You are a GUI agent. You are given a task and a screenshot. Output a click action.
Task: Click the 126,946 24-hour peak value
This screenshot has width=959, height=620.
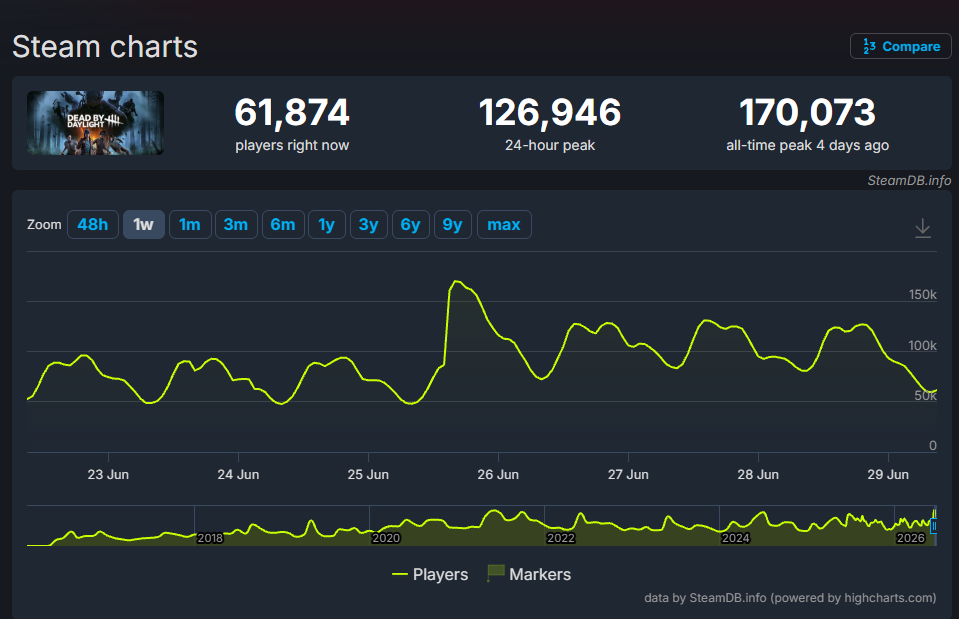click(550, 113)
